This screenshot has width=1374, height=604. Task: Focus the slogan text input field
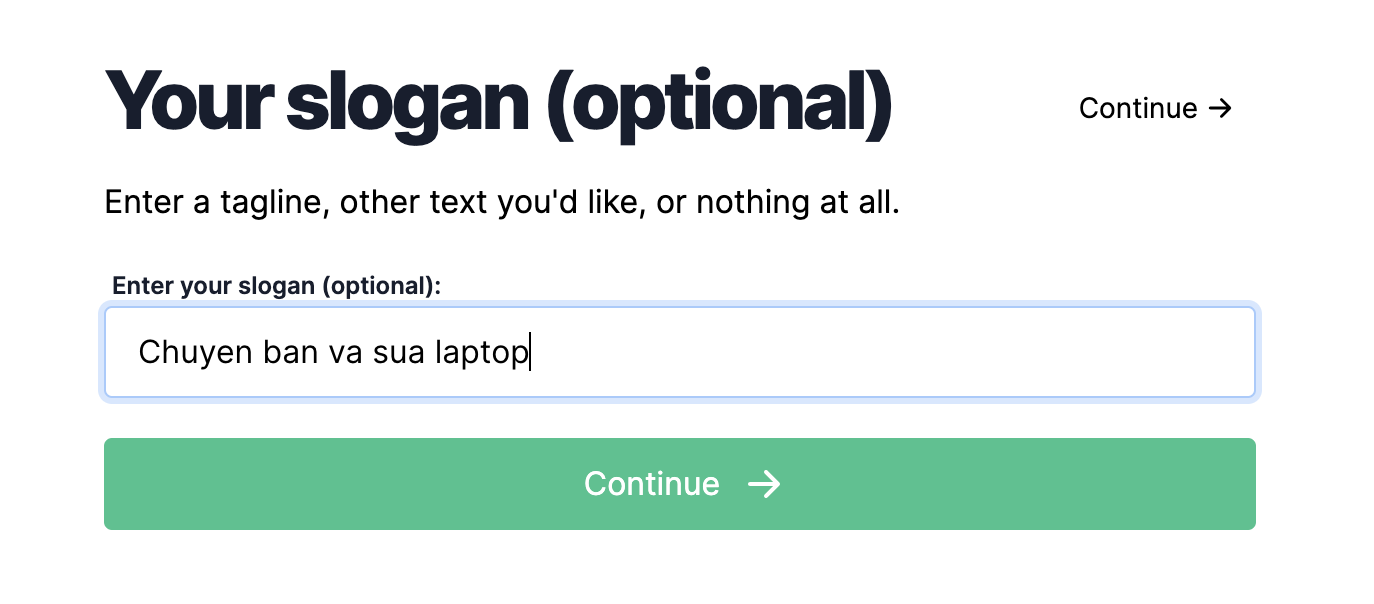coord(680,352)
